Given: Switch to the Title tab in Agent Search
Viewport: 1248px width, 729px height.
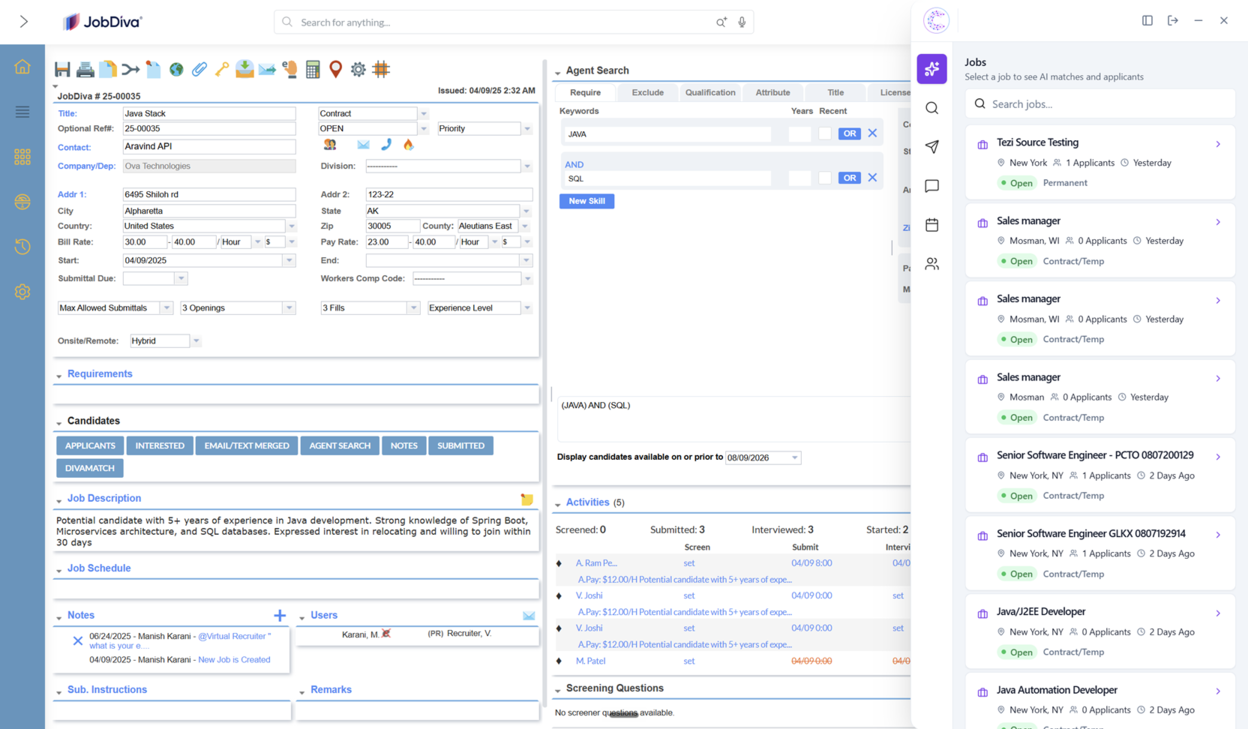Looking at the screenshot, I should point(835,92).
